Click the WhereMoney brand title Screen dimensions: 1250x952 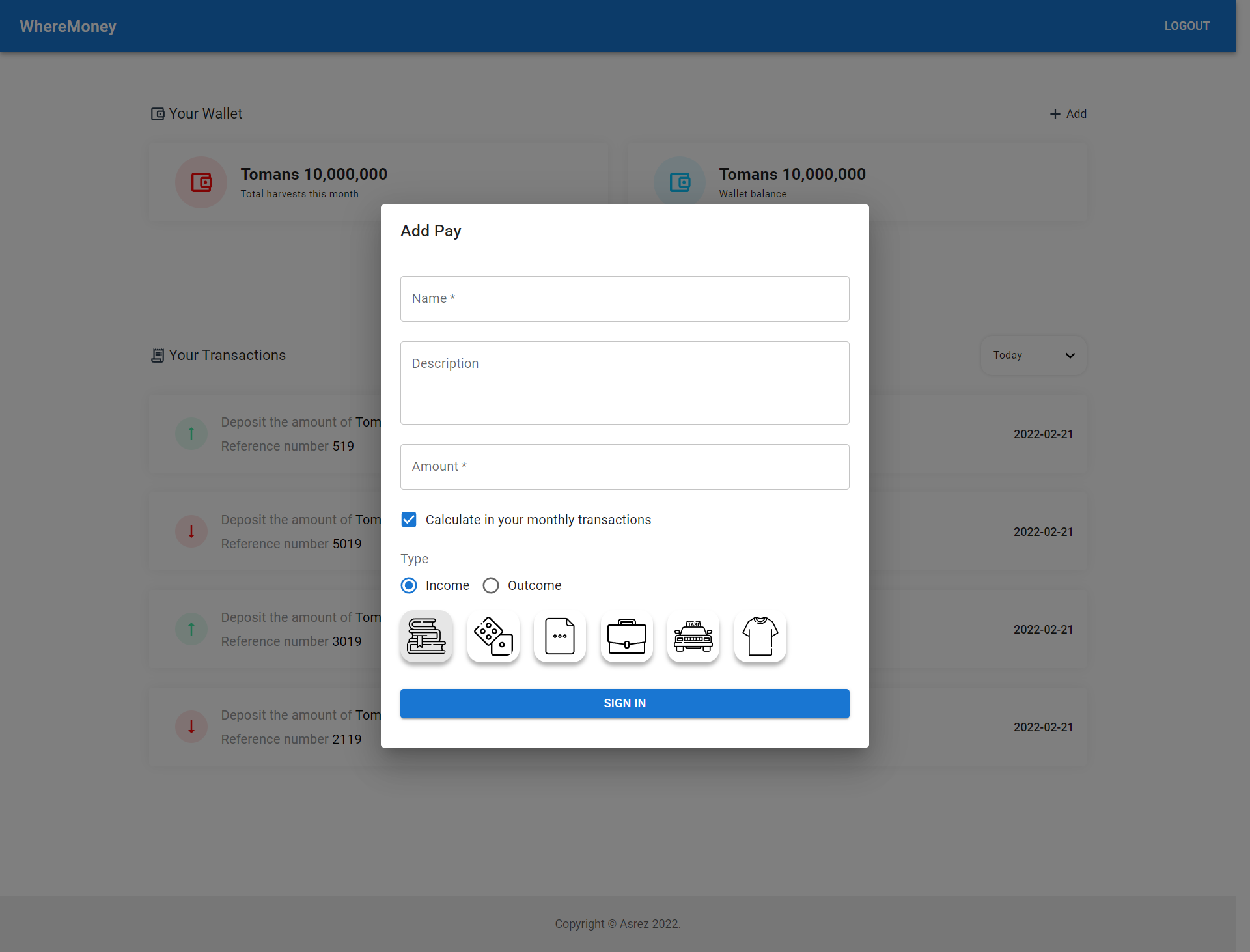tap(68, 26)
